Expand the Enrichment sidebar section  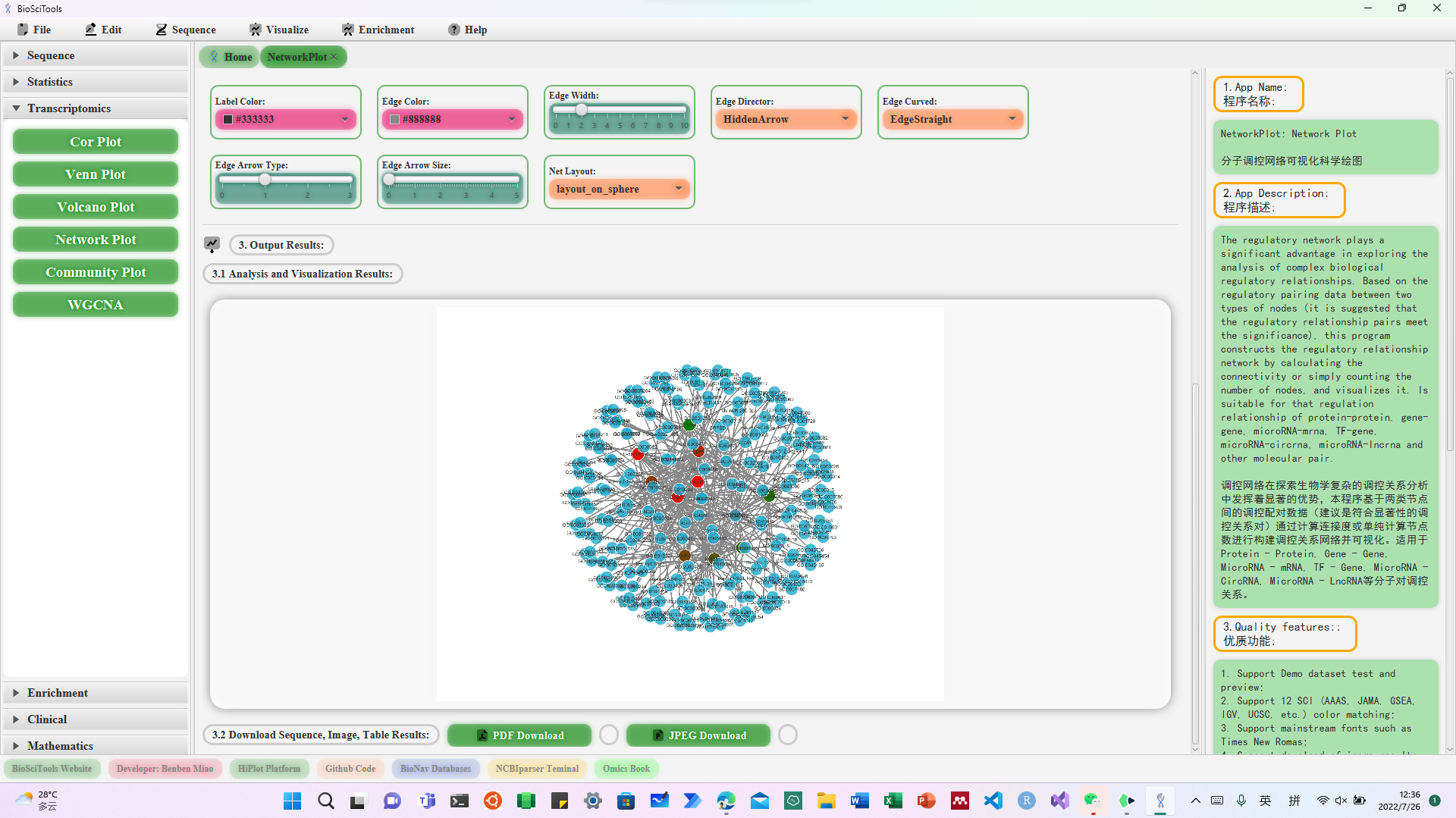(x=96, y=693)
